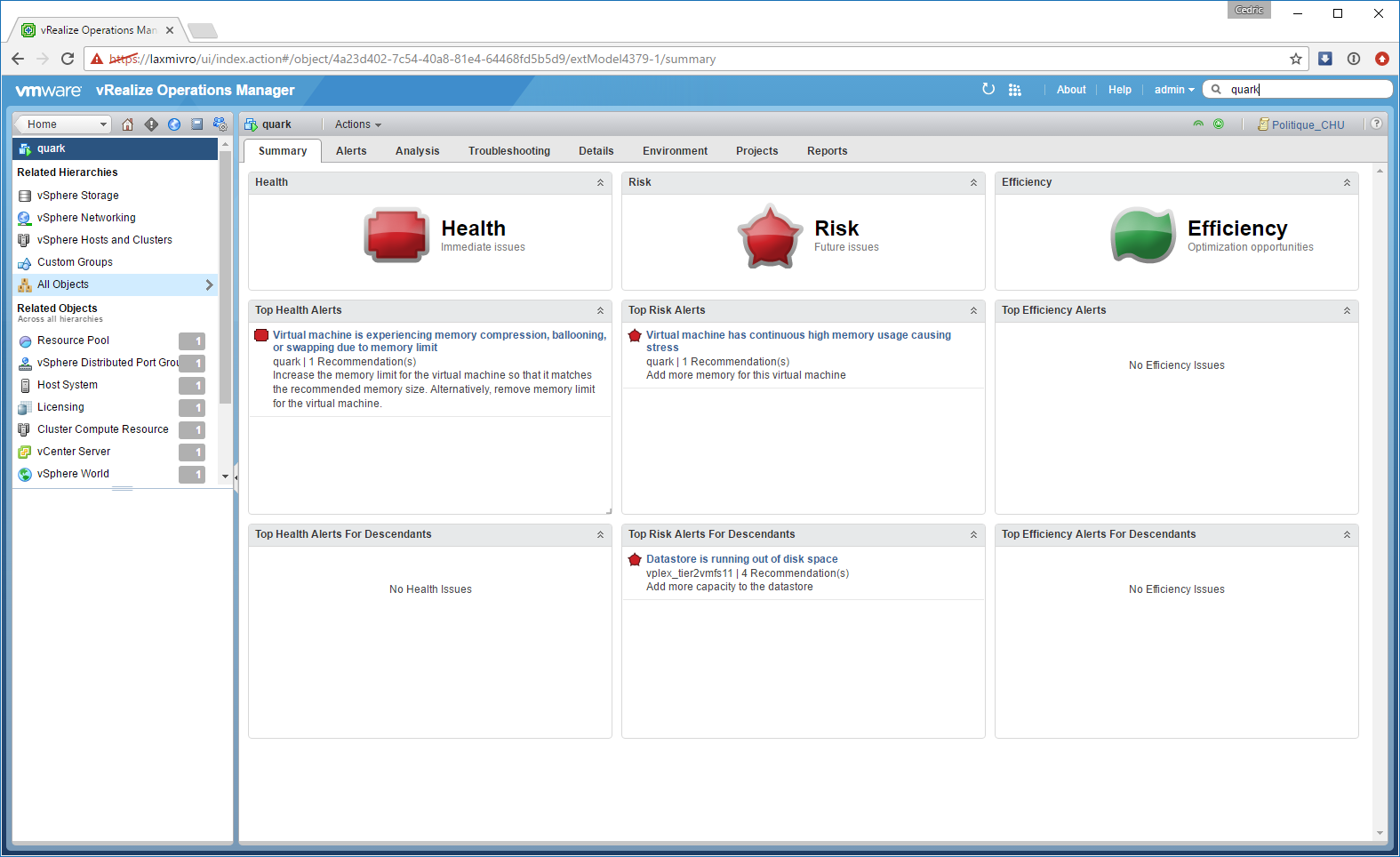Open Custom Groups in Related Hierarchies
1400x857 pixels.
[75, 262]
